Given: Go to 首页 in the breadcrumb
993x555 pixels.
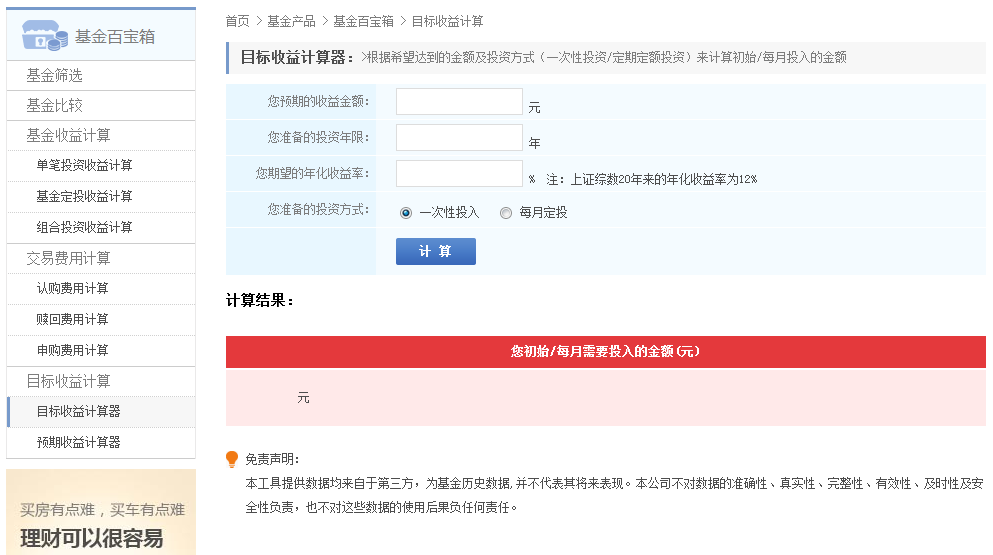Looking at the screenshot, I should coord(237,21).
